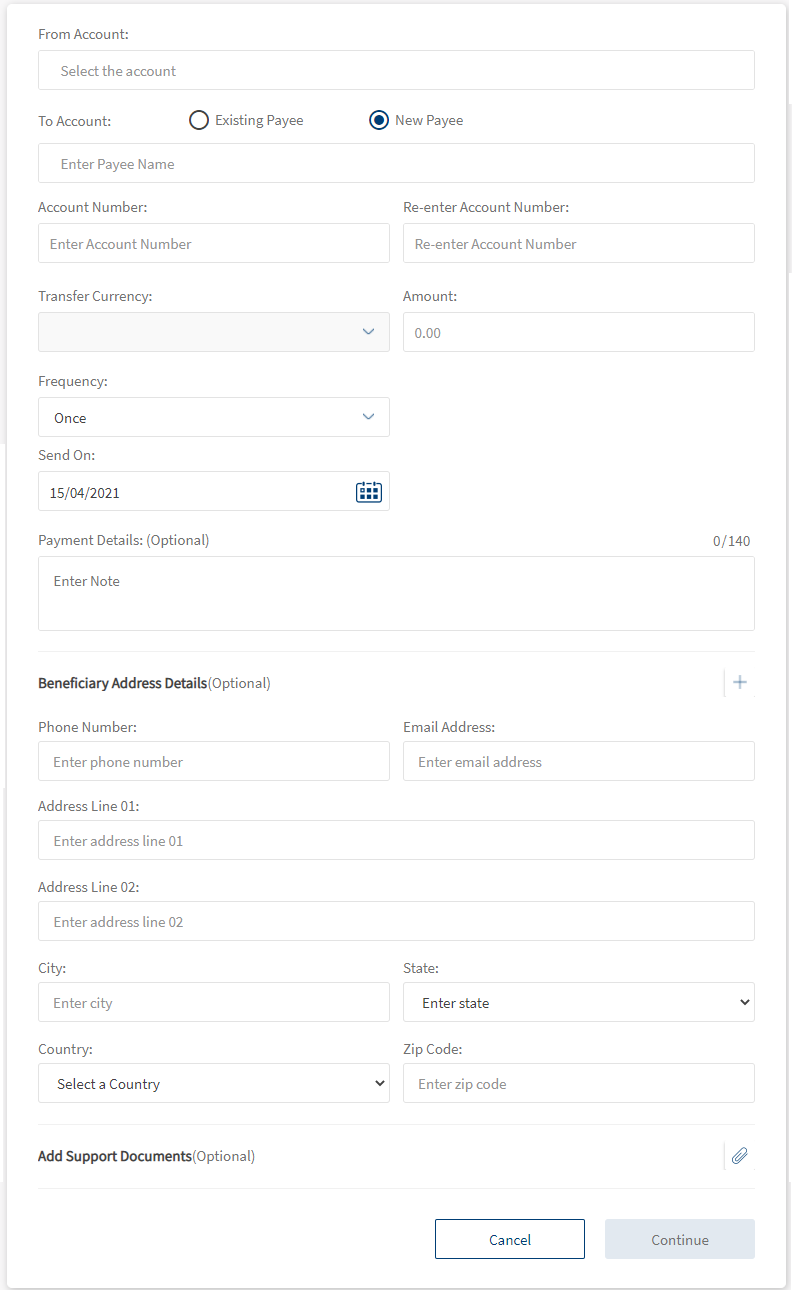Select the New Payee radio button
796x1293 pixels.
click(x=379, y=120)
